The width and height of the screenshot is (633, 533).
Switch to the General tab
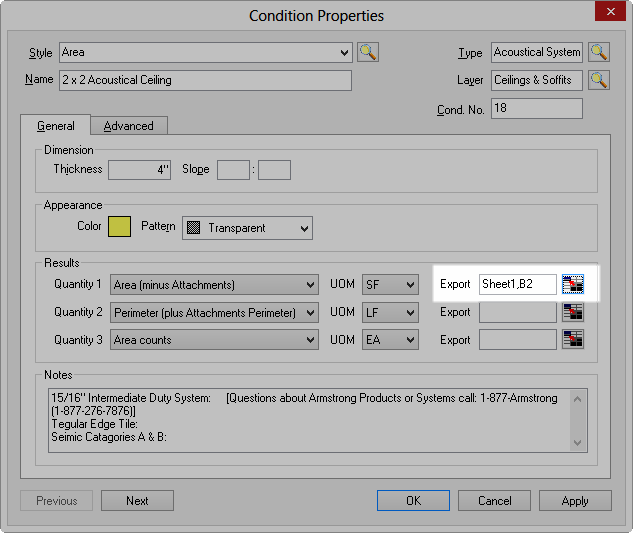click(56, 126)
